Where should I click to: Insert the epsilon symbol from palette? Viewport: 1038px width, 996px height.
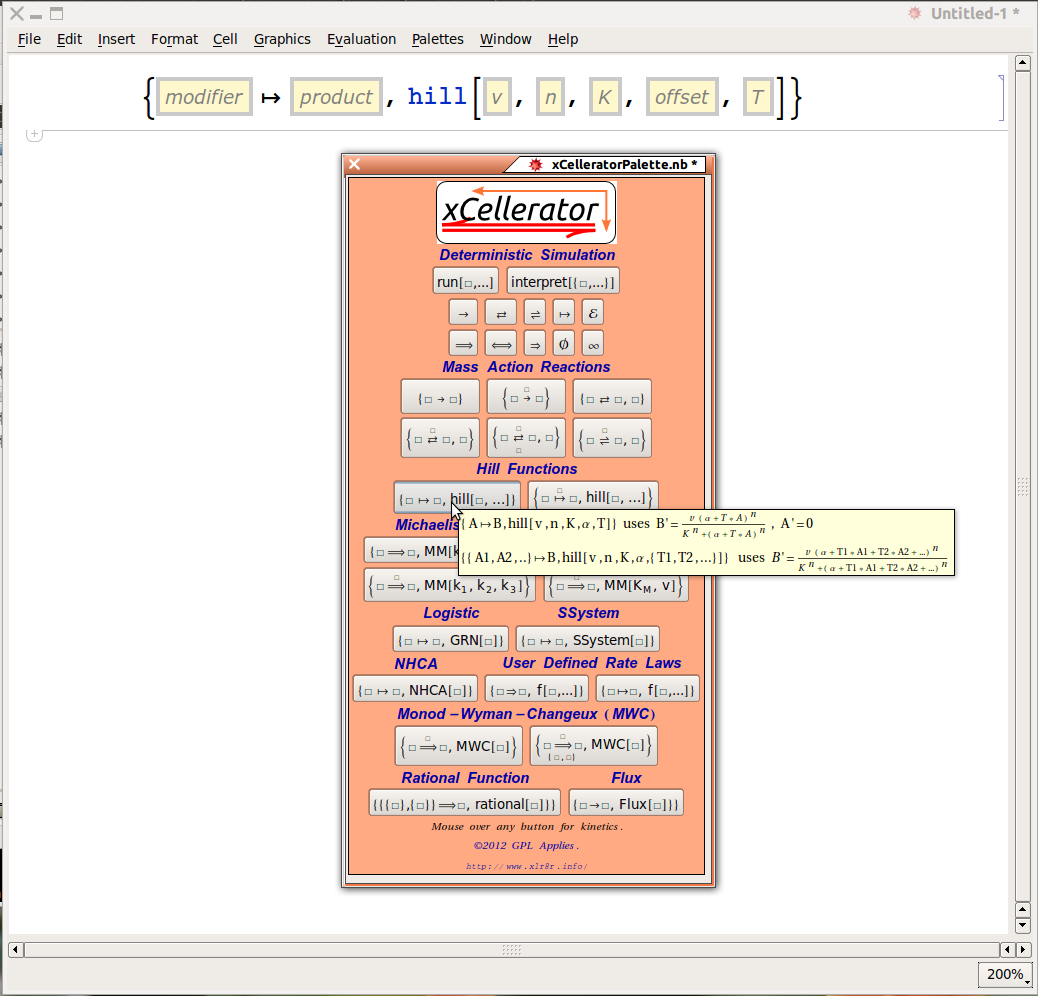click(593, 313)
